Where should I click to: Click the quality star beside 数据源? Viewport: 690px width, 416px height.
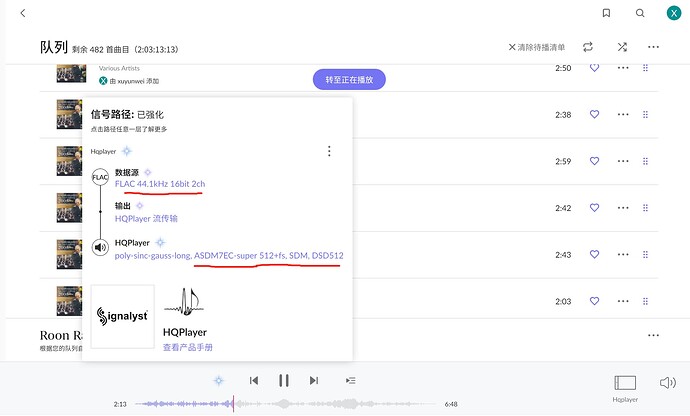(x=148, y=172)
